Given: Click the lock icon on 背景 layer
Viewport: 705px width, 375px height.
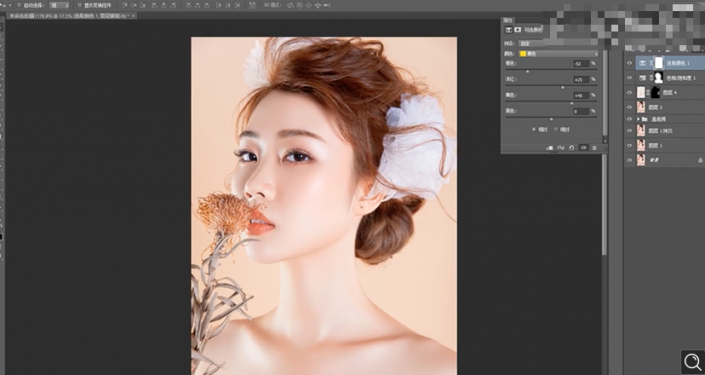Looking at the screenshot, I should click(x=700, y=160).
